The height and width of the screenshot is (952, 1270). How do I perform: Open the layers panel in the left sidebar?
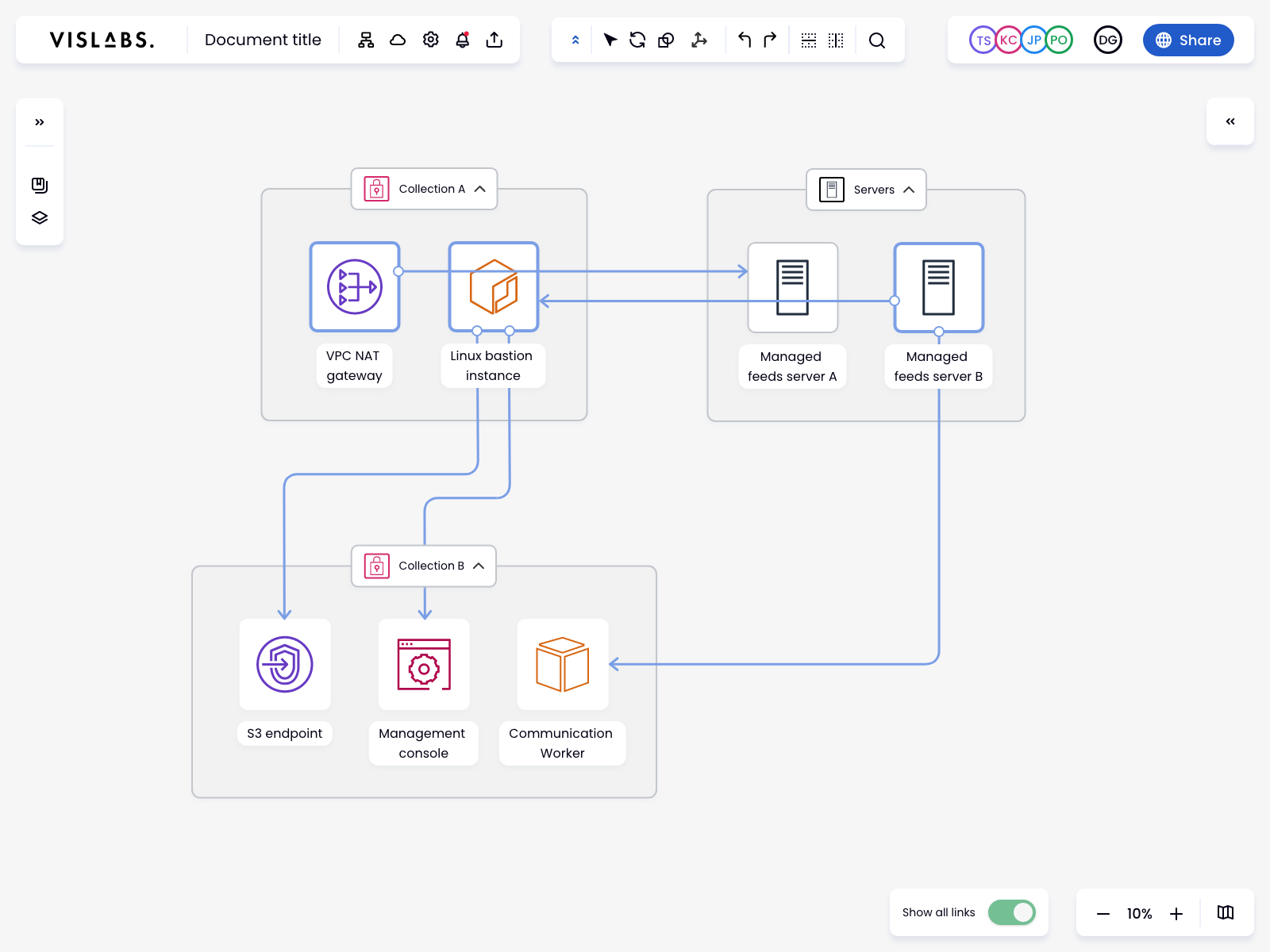coord(39,217)
